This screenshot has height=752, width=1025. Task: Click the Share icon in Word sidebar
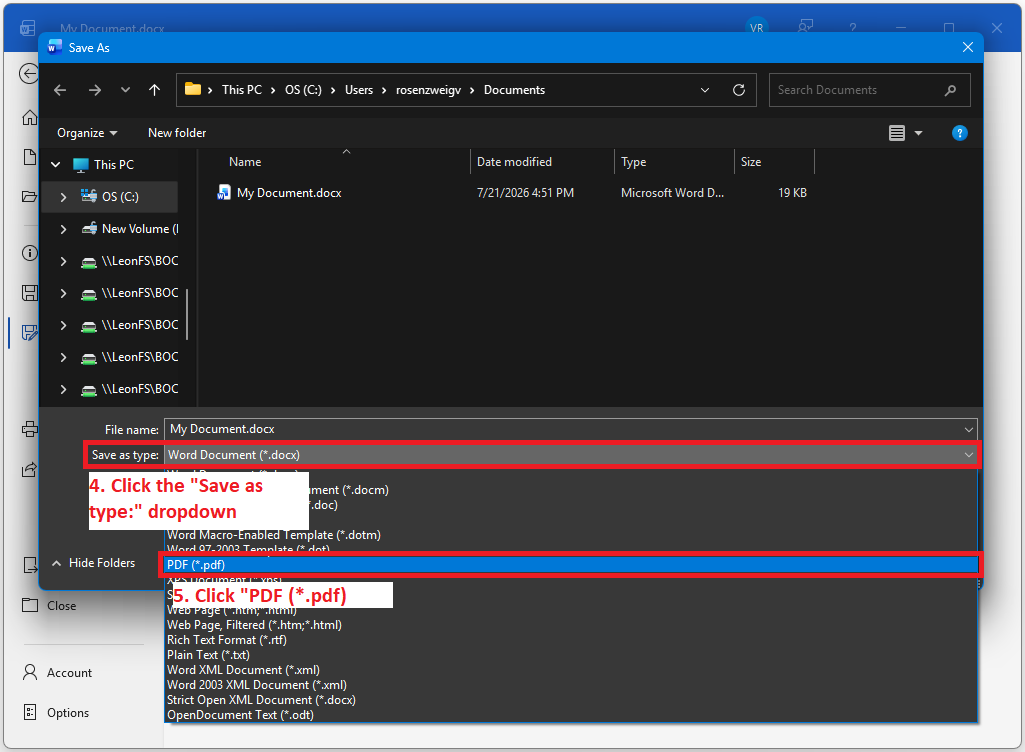click(x=29, y=470)
